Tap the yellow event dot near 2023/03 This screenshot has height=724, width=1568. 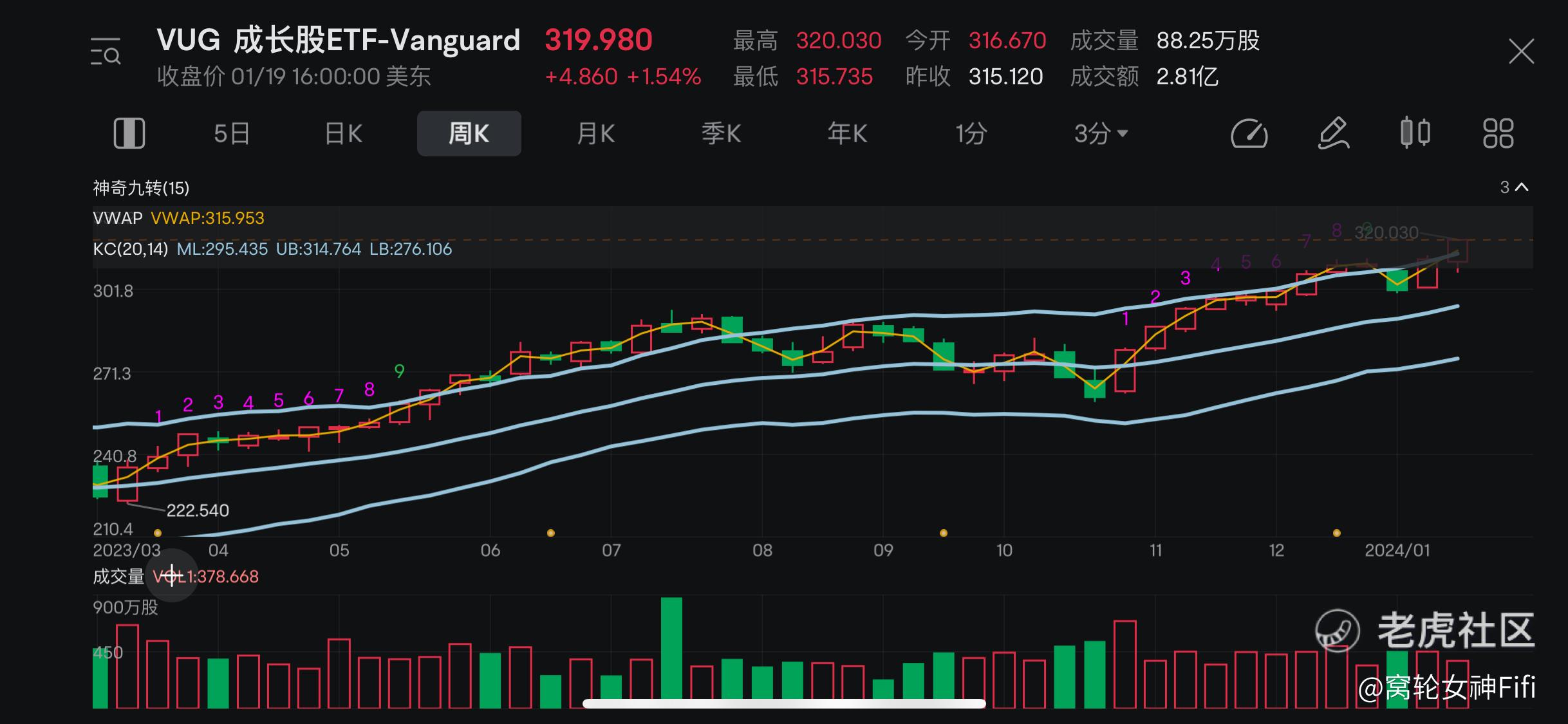pyautogui.click(x=158, y=533)
